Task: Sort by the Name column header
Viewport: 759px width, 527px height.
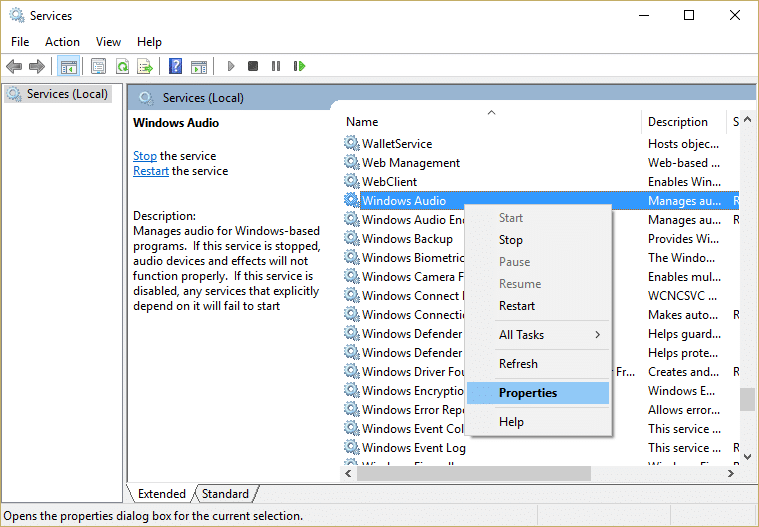Action: tap(362, 122)
